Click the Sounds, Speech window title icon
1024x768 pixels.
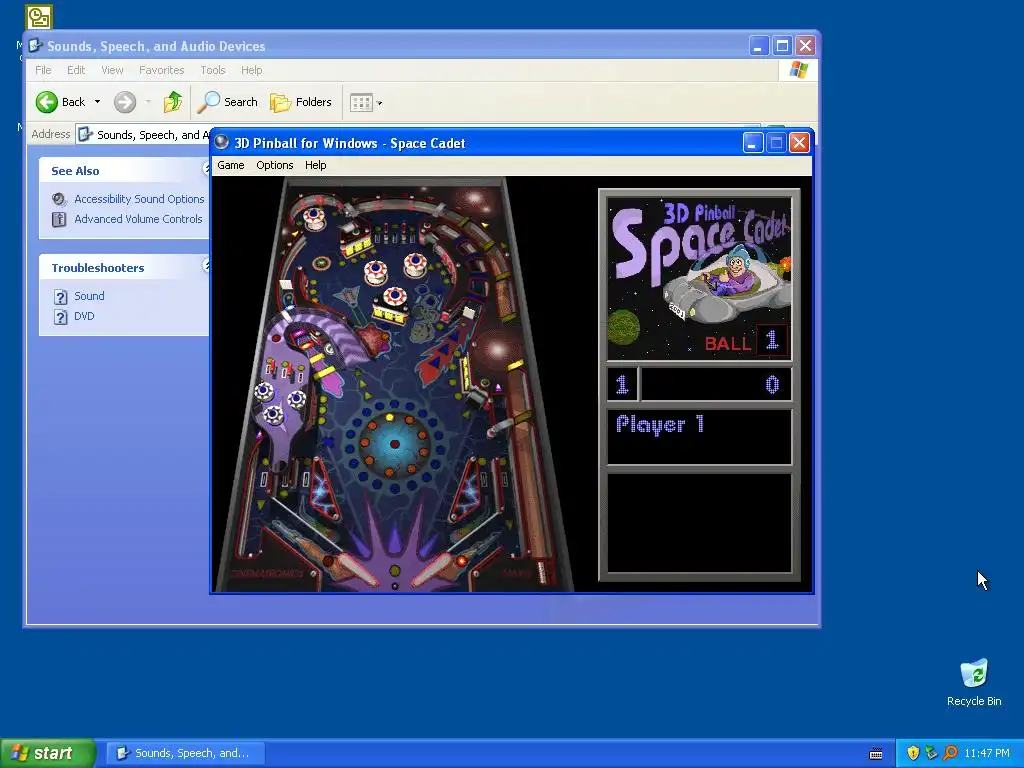36,46
